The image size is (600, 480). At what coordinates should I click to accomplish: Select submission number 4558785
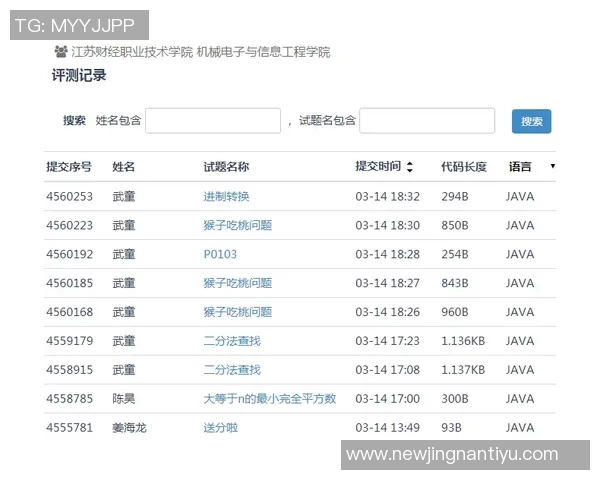[x=69, y=398]
